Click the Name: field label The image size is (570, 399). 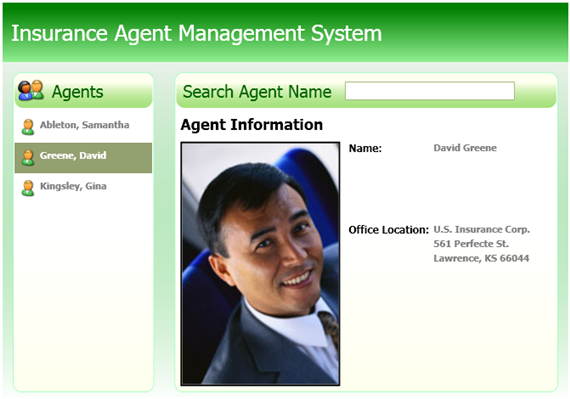[x=365, y=148]
